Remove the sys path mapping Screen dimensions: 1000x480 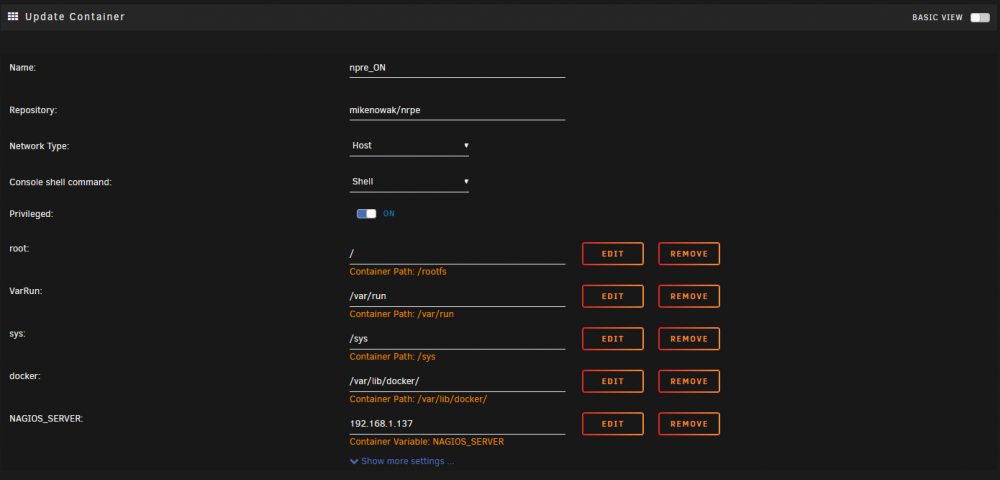pyautogui.click(x=689, y=339)
